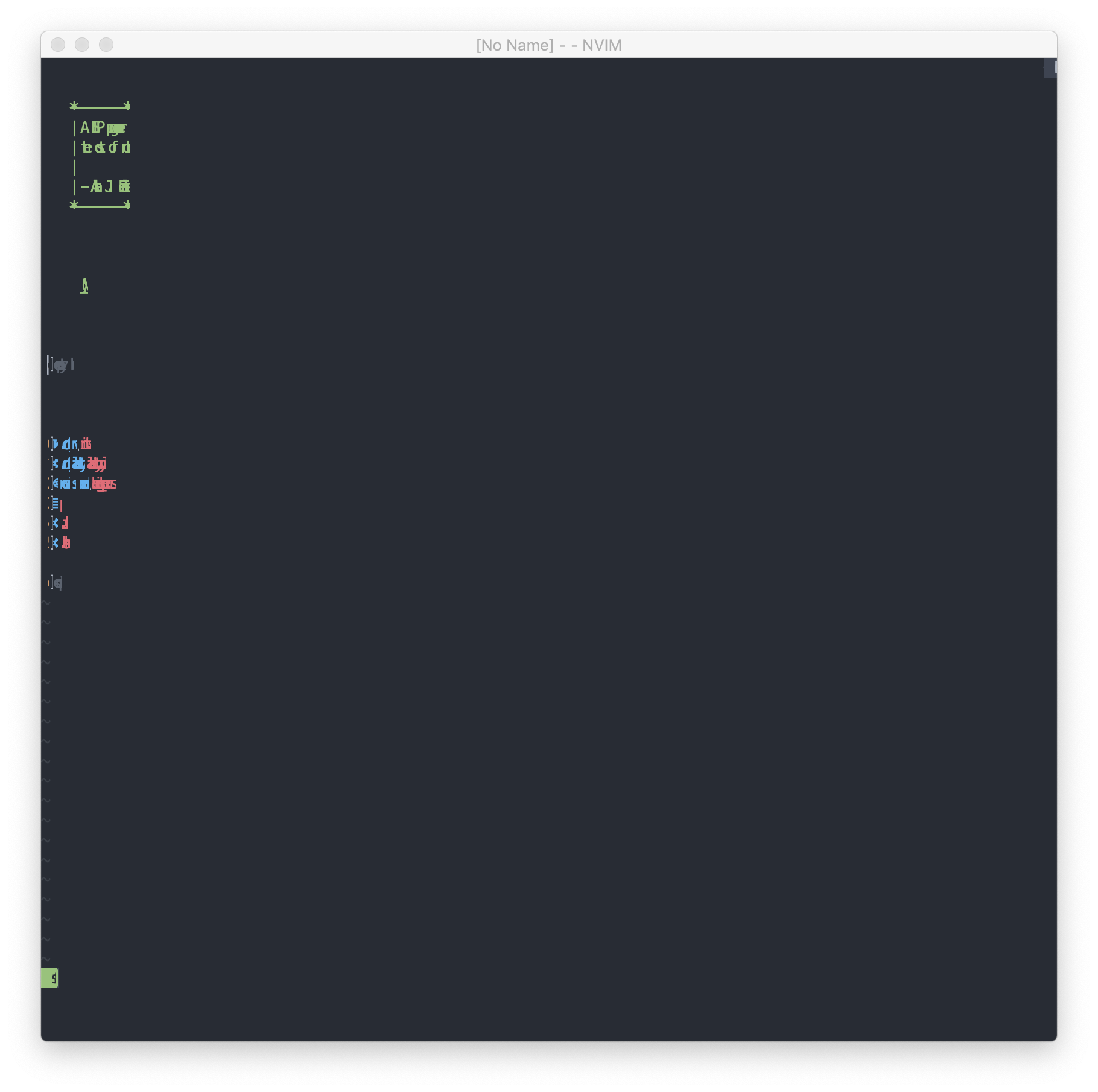
Task: Maximize the NVIM window with the third title-bar button
Action: (x=106, y=45)
